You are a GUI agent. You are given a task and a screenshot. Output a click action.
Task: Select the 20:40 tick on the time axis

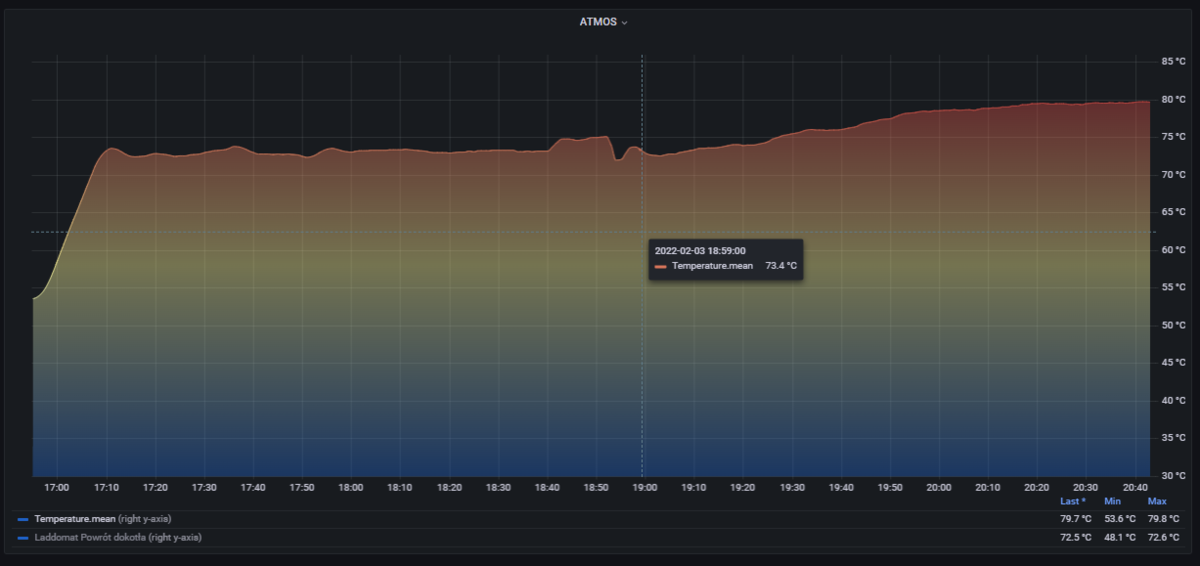[1134, 488]
